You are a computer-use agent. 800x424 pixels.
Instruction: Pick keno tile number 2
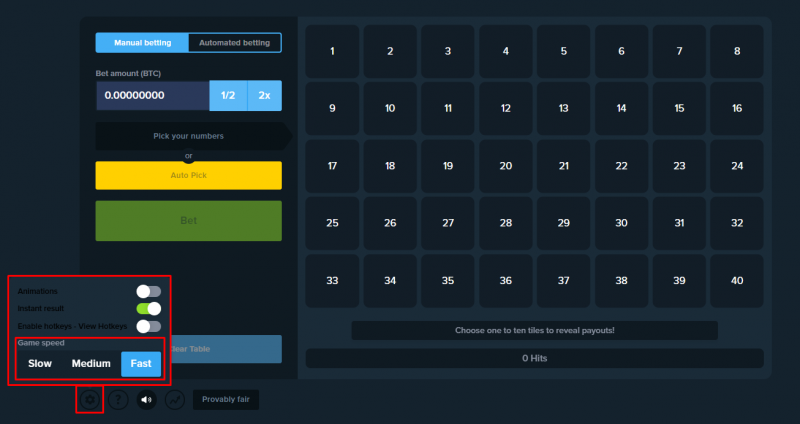pyautogui.click(x=390, y=51)
